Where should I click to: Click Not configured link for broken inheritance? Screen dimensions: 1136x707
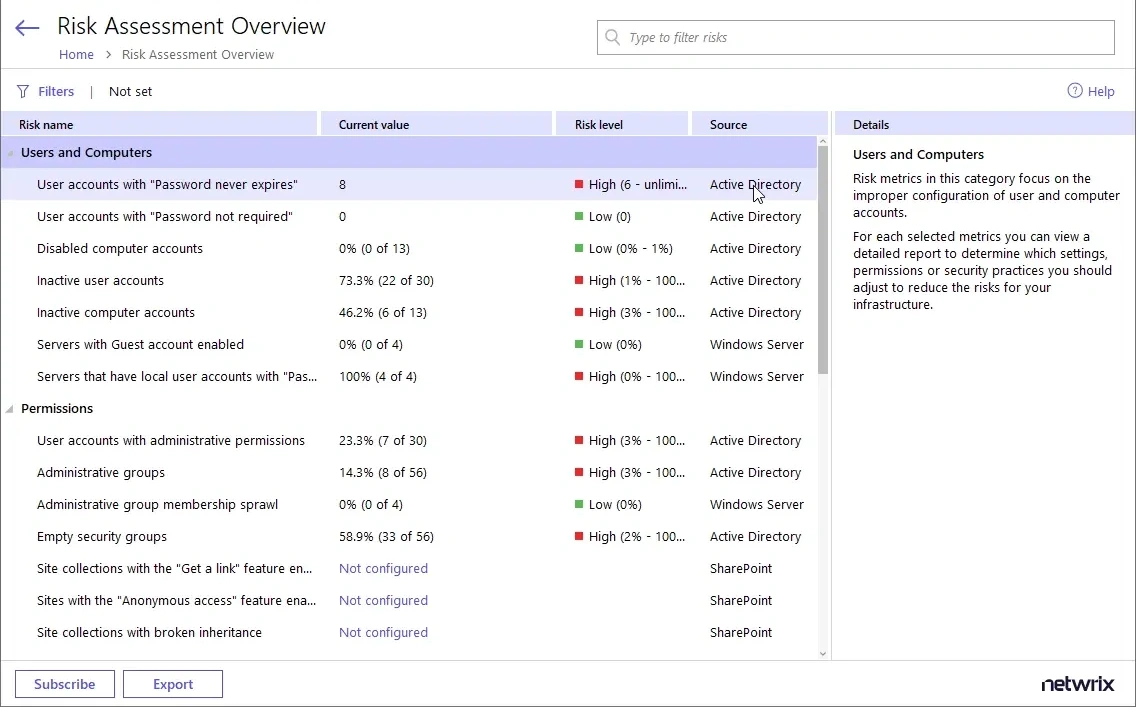[x=383, y=633]
